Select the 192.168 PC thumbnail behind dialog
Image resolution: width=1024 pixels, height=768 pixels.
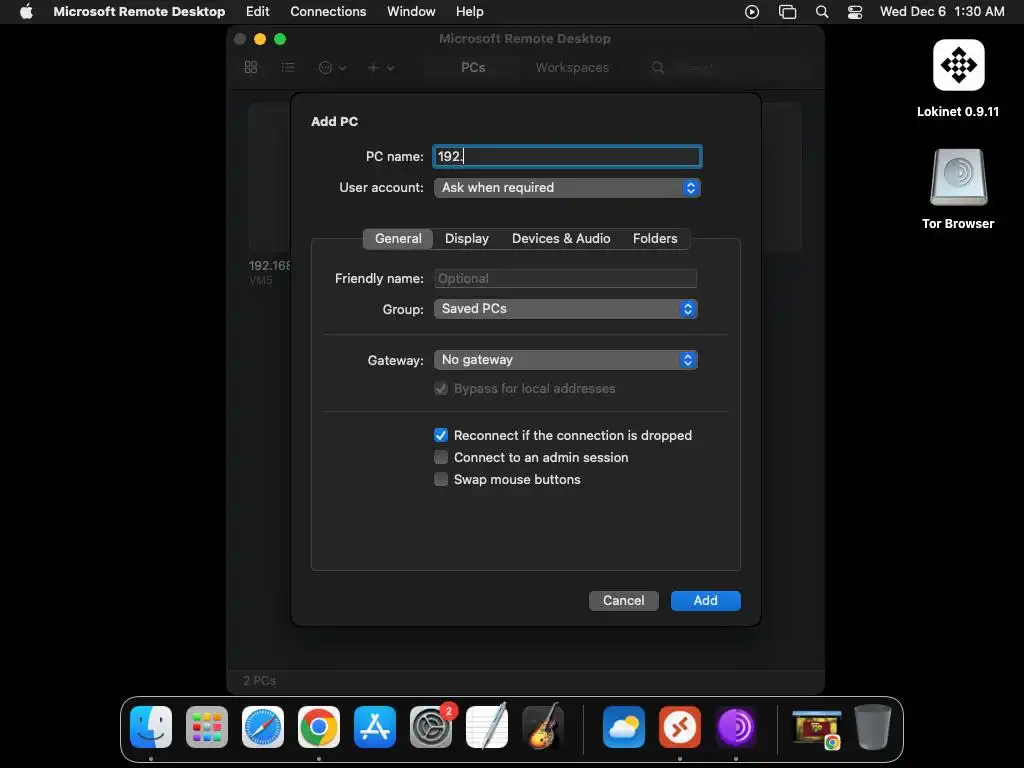click(x=269, y=196)
